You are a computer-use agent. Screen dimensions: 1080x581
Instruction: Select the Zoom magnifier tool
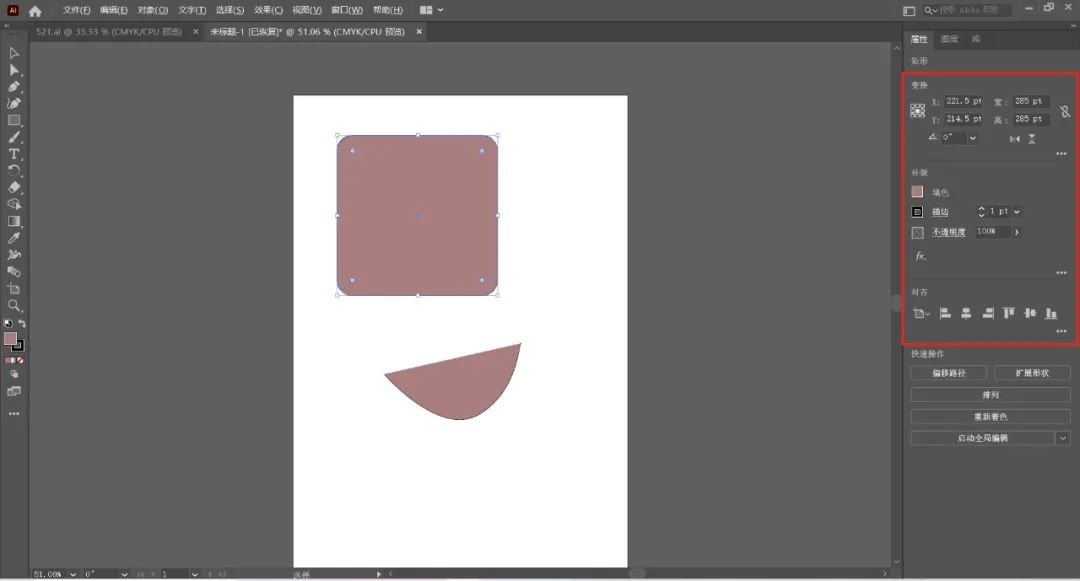click(x=14, y=306)
